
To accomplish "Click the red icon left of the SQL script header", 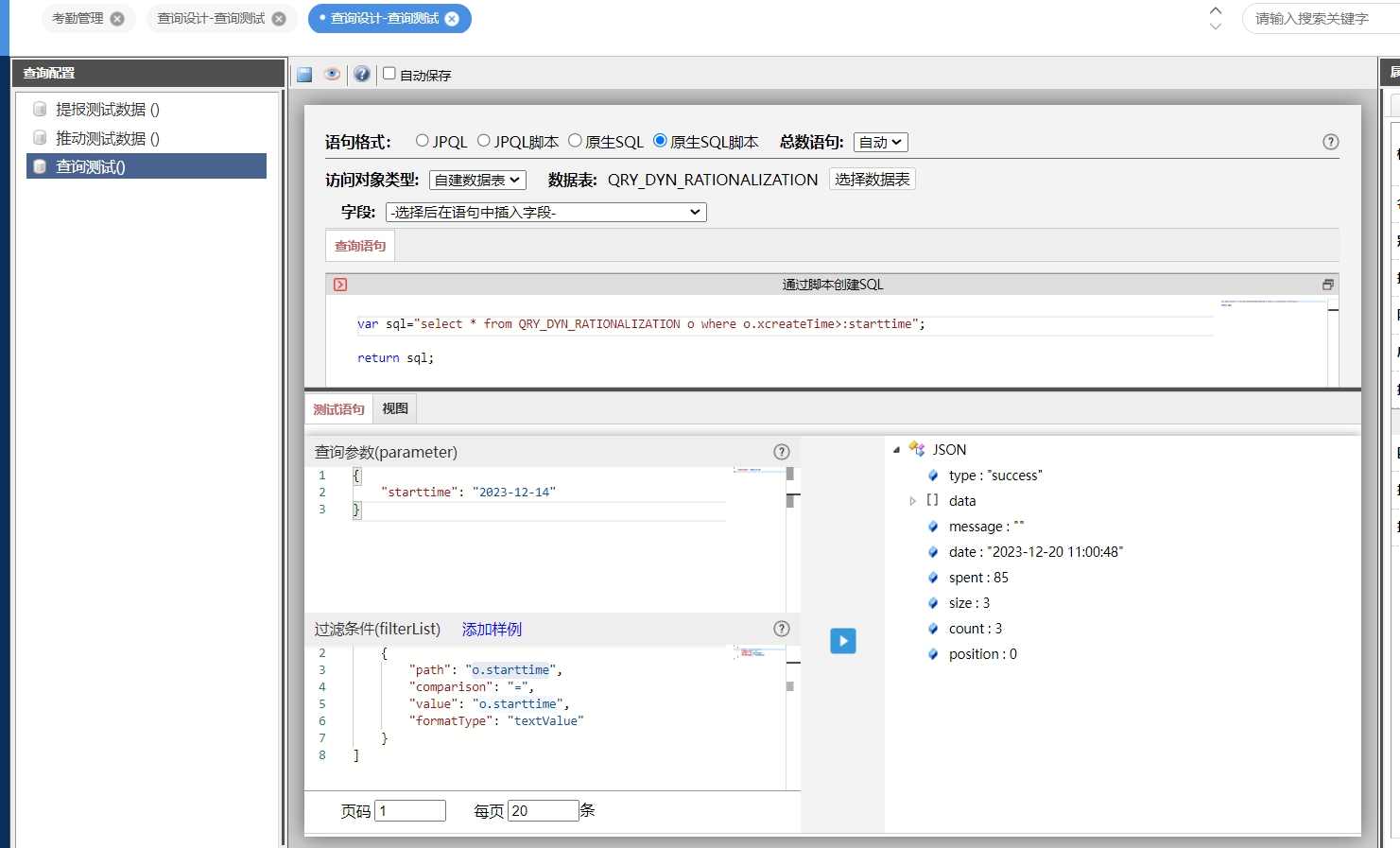I will pos(340,285).
